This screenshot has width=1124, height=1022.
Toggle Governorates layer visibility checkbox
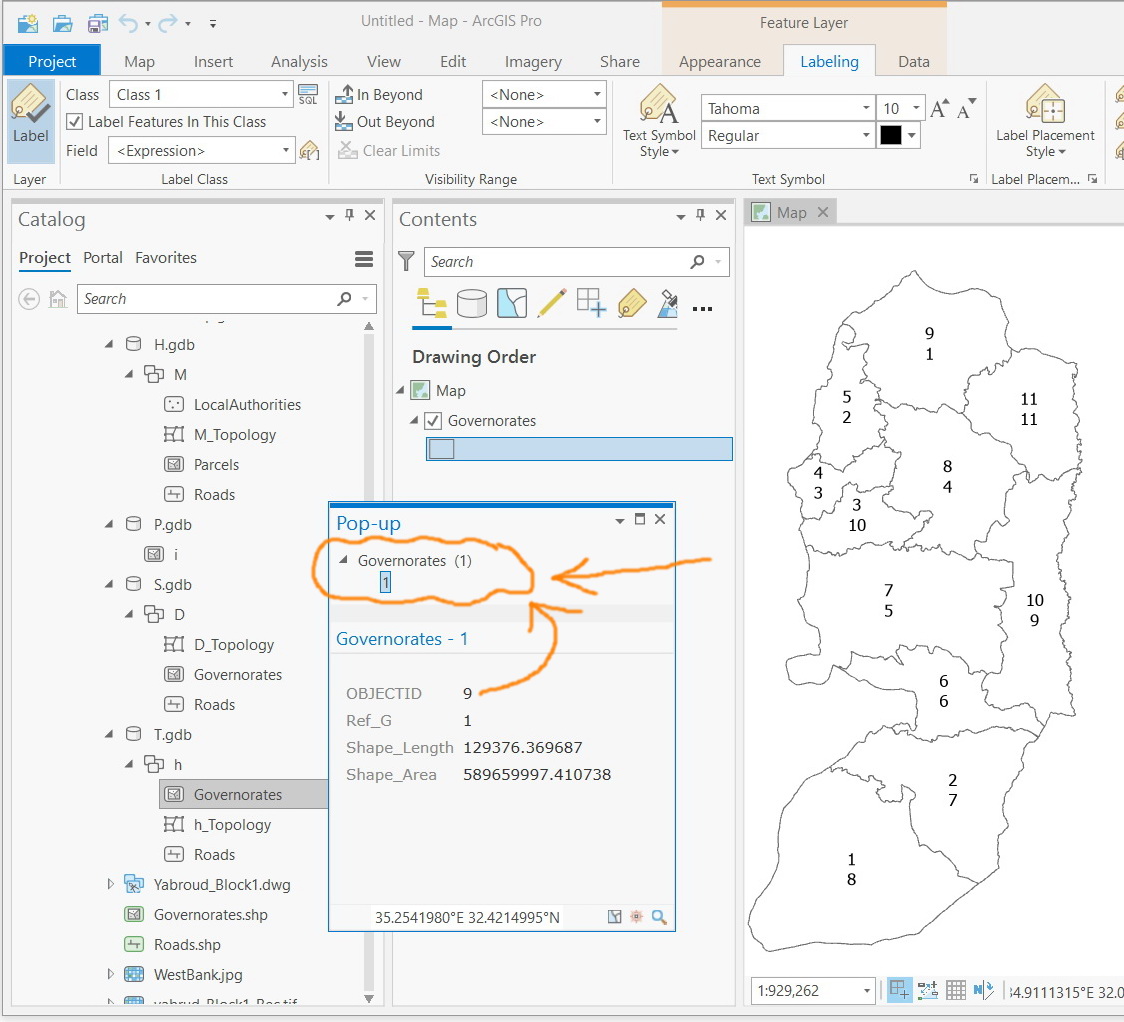pyautogui.click(x=433, y=421)
